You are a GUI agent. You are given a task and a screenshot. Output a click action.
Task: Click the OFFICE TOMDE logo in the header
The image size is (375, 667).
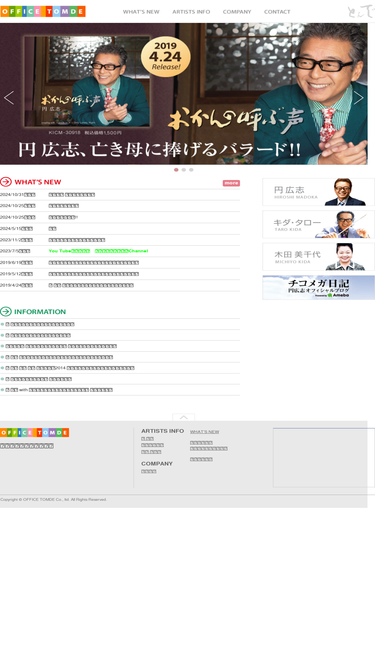click(43, 11)
